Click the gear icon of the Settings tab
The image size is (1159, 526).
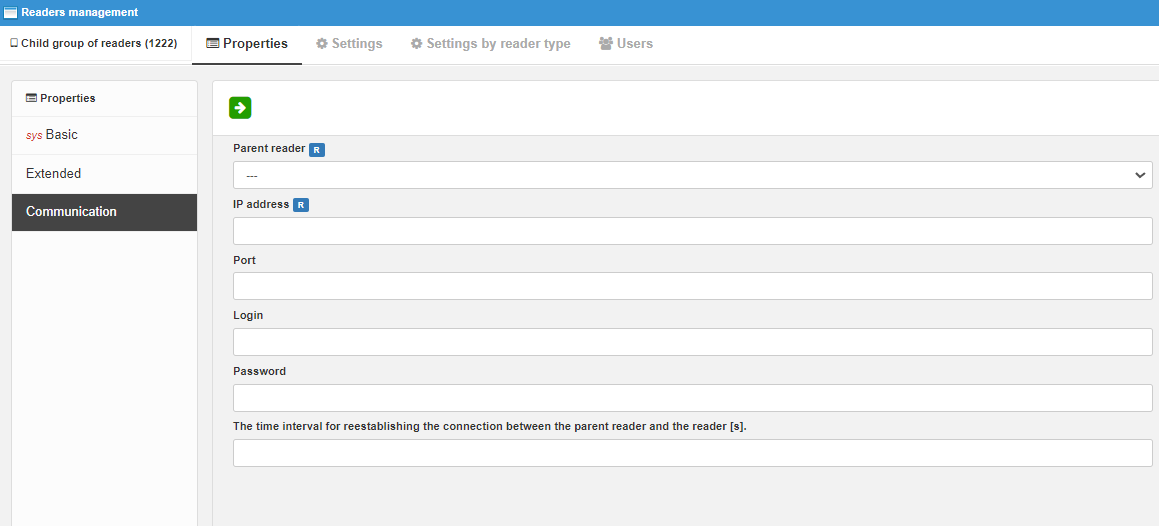(322, 44)
